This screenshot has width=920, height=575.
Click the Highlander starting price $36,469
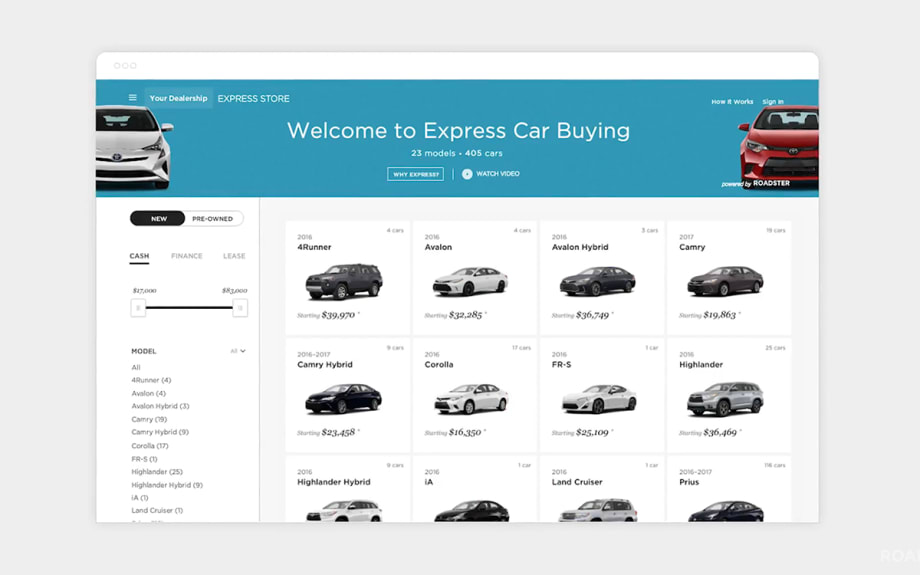(x=720, y=432)
